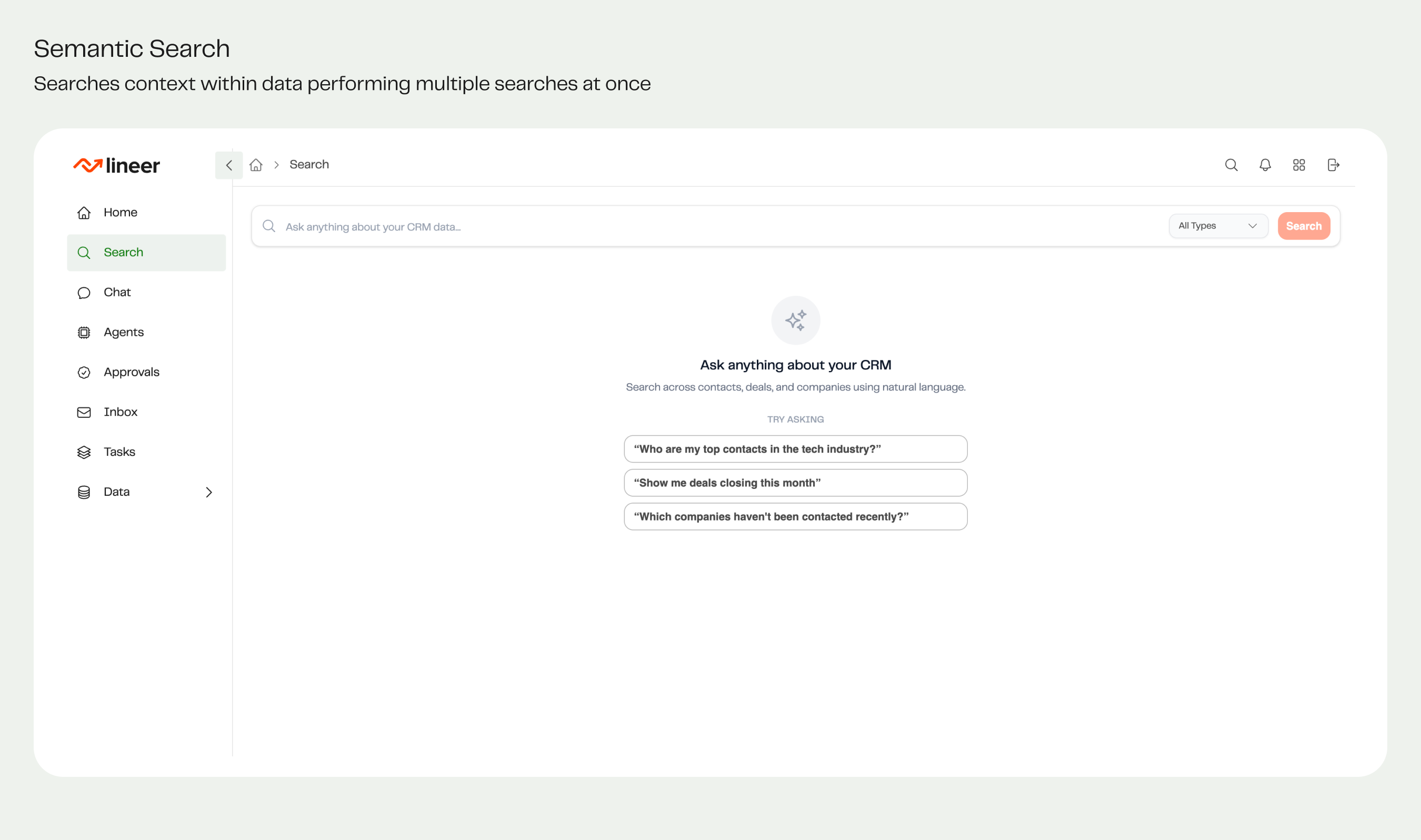Click the top-right magnifier search icon
Viewport: 1421px width, 840px height.
pos(1232,165)
